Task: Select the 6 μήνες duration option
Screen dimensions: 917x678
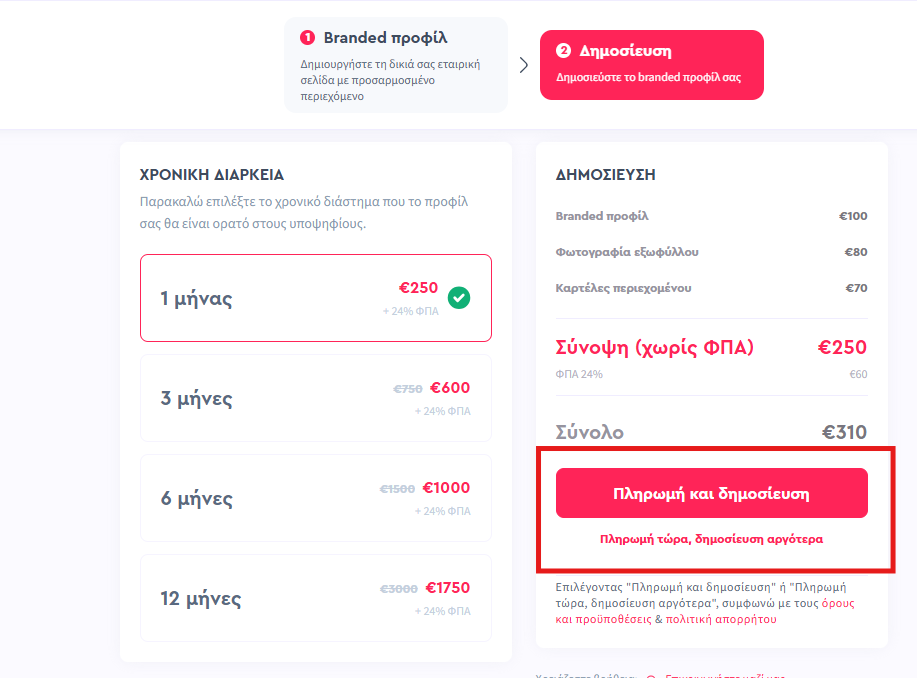Action: click(316, 498)
